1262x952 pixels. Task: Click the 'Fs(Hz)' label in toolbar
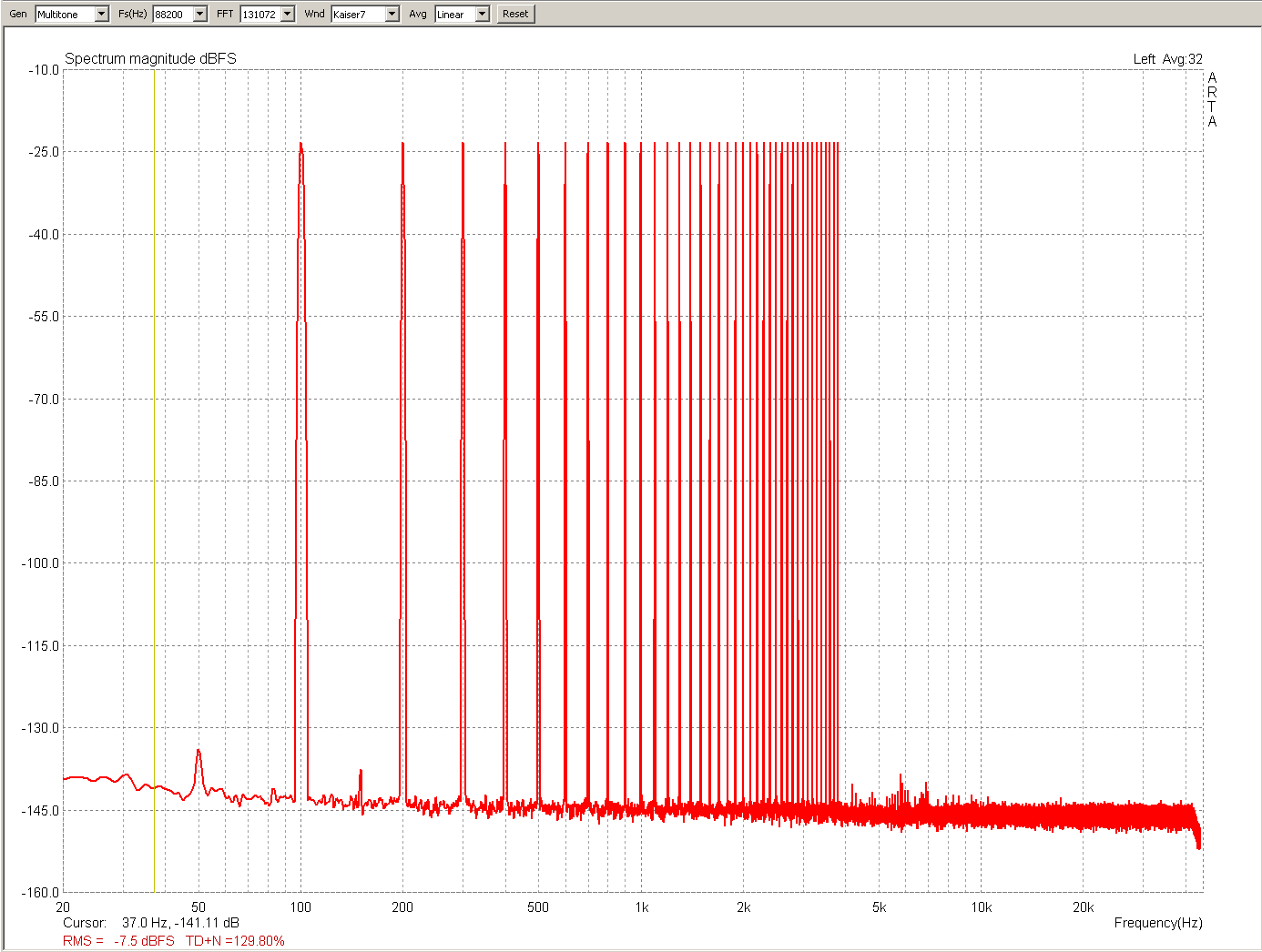tap(132, 14)
